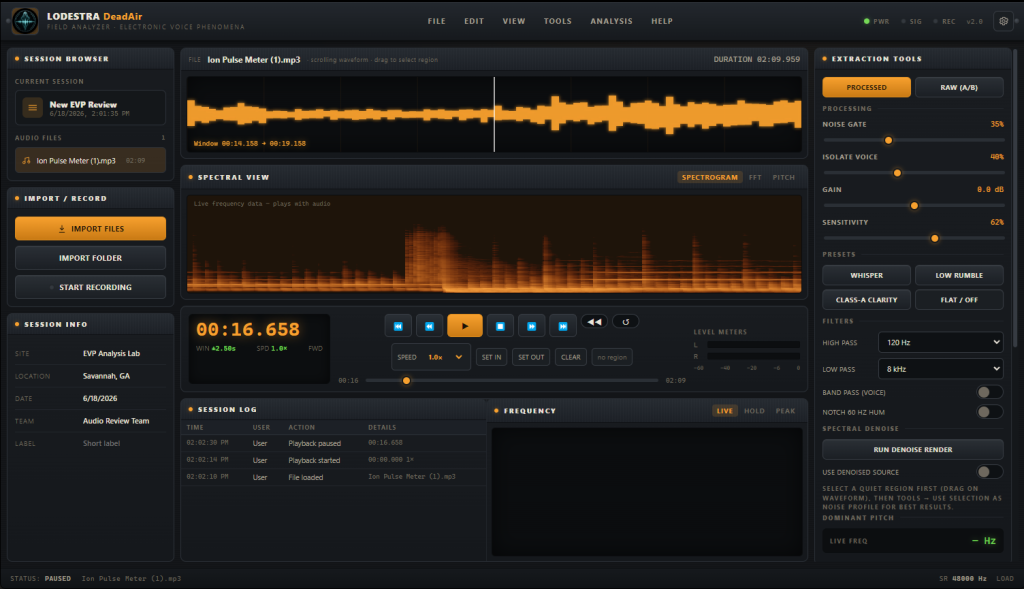Start playback with the orange play button
Viewport: 1024px width, 589px height.
point(465,326)
